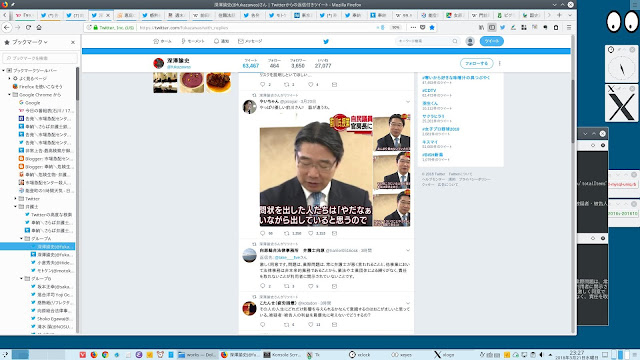This screenshot has width=640, height=360.
Task: Open more options dots beside follow button
Action: (x=500, y=63)
